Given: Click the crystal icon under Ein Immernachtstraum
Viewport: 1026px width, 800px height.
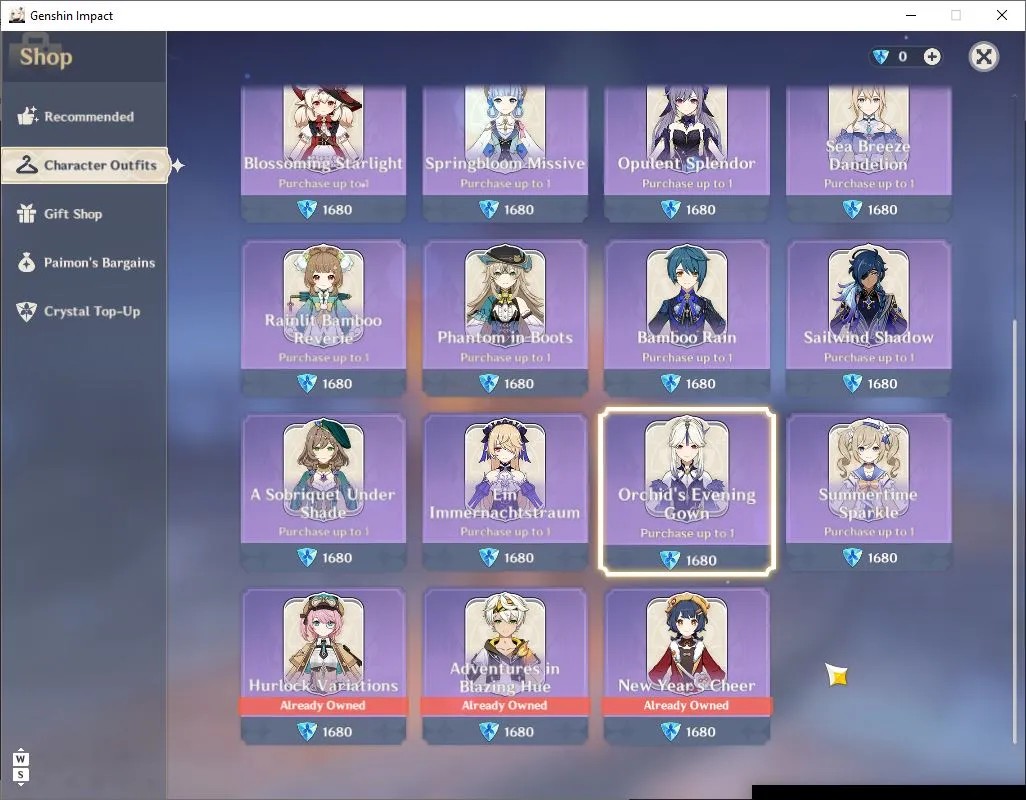Looking at the screenshot, I should tap(489, 557).
